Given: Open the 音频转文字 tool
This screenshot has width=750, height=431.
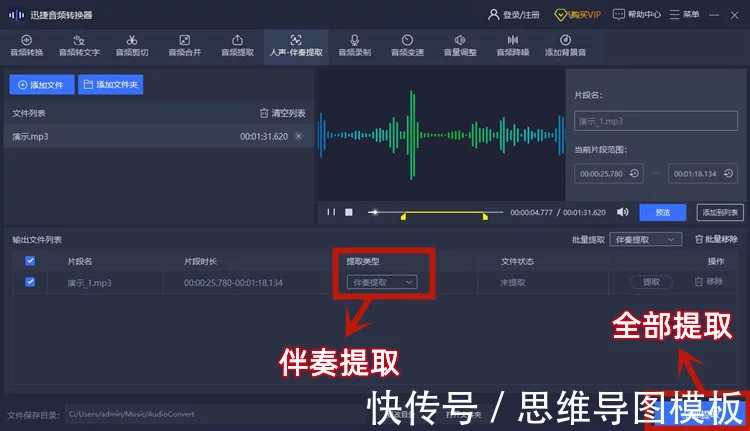Looking at the screenshot, I should [x=79, y=46].
